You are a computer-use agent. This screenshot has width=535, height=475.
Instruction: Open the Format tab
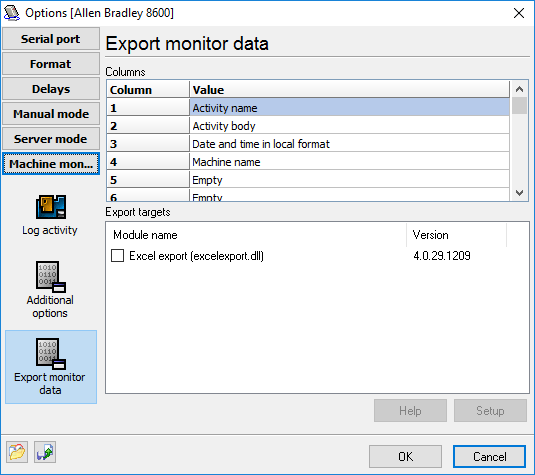50,64
